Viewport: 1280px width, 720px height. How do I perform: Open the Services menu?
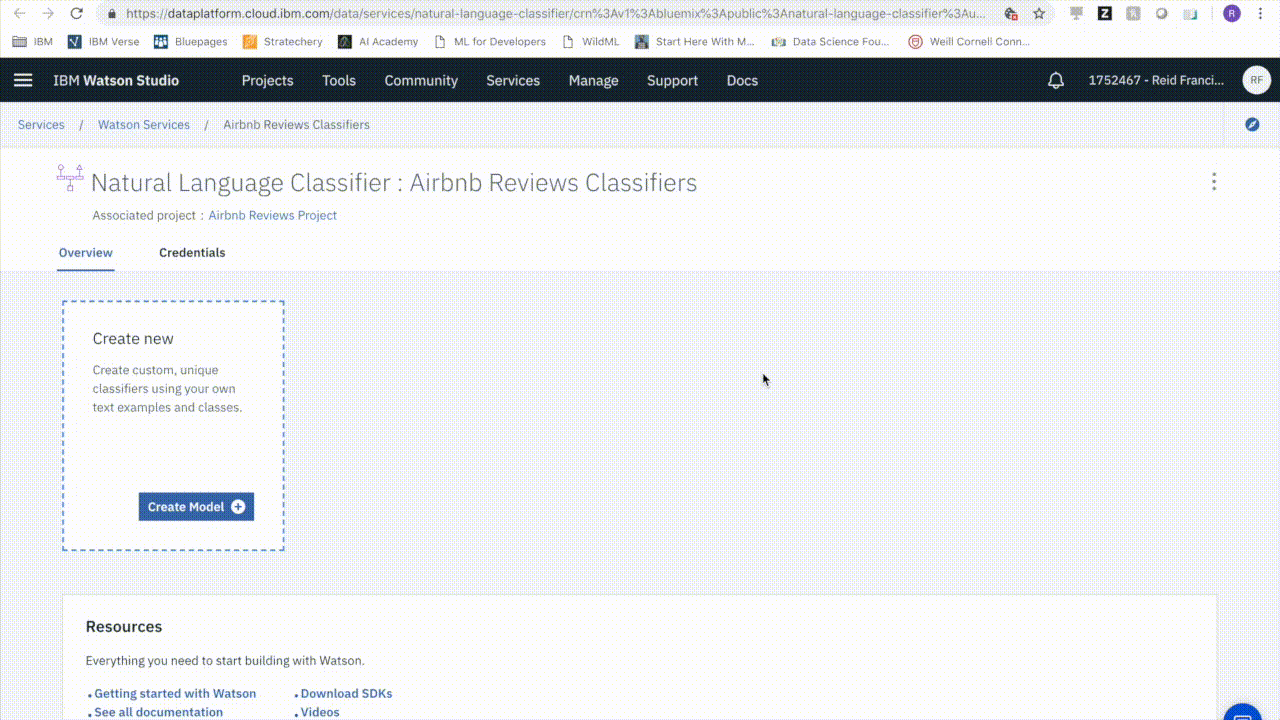coord(513,80)
